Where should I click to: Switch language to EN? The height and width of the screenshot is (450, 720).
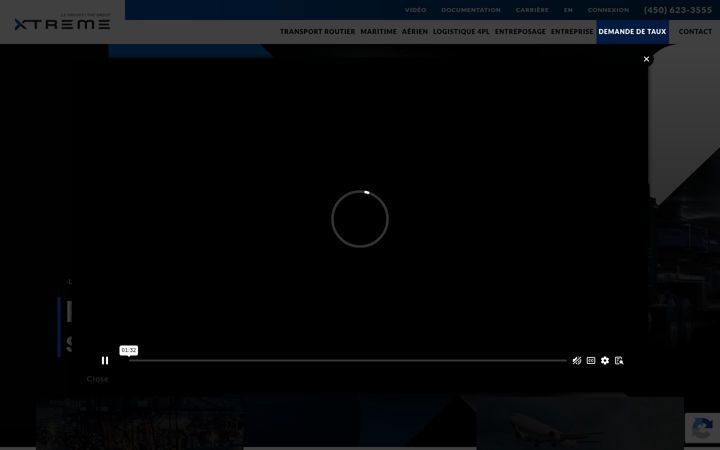tap(568, 10)
